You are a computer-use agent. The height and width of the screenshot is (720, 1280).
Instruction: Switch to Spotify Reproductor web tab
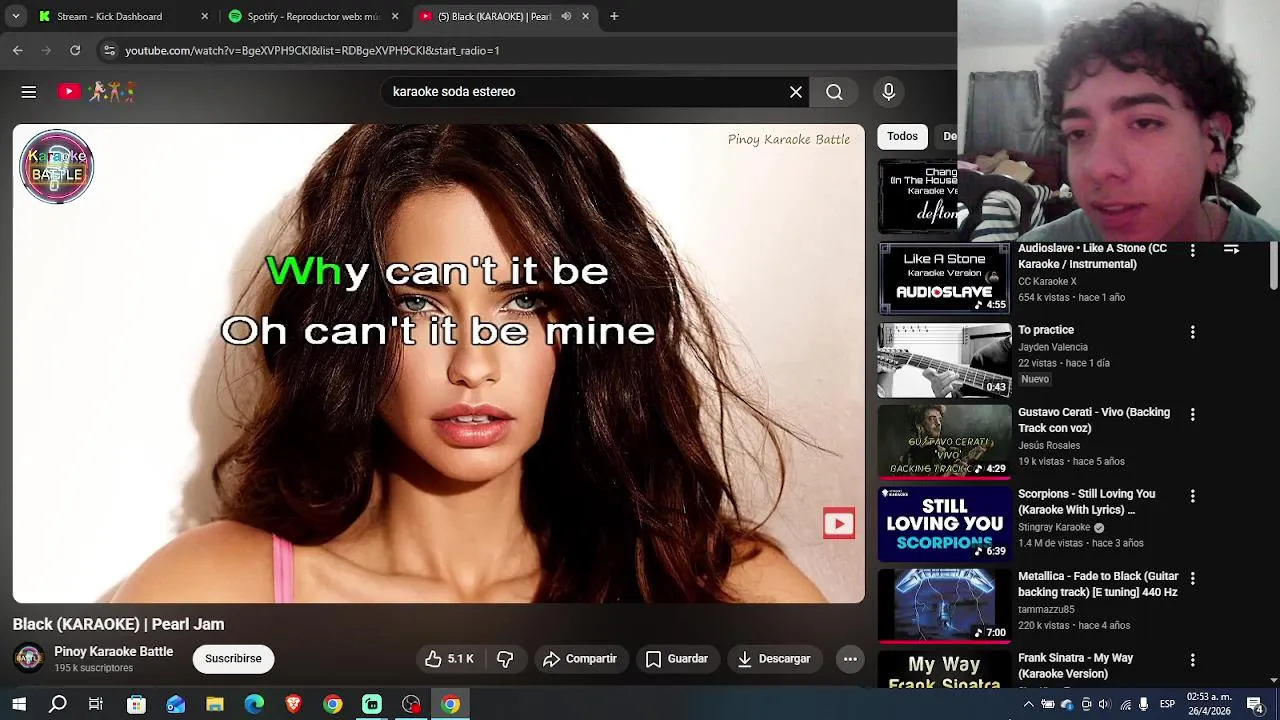313,16
